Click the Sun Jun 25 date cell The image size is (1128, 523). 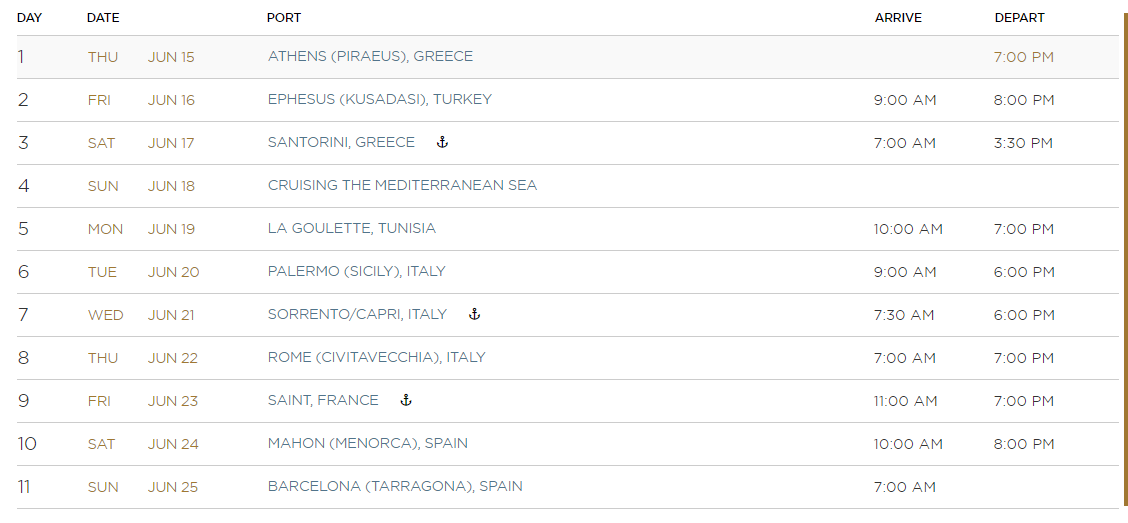(x=142, y=487)
